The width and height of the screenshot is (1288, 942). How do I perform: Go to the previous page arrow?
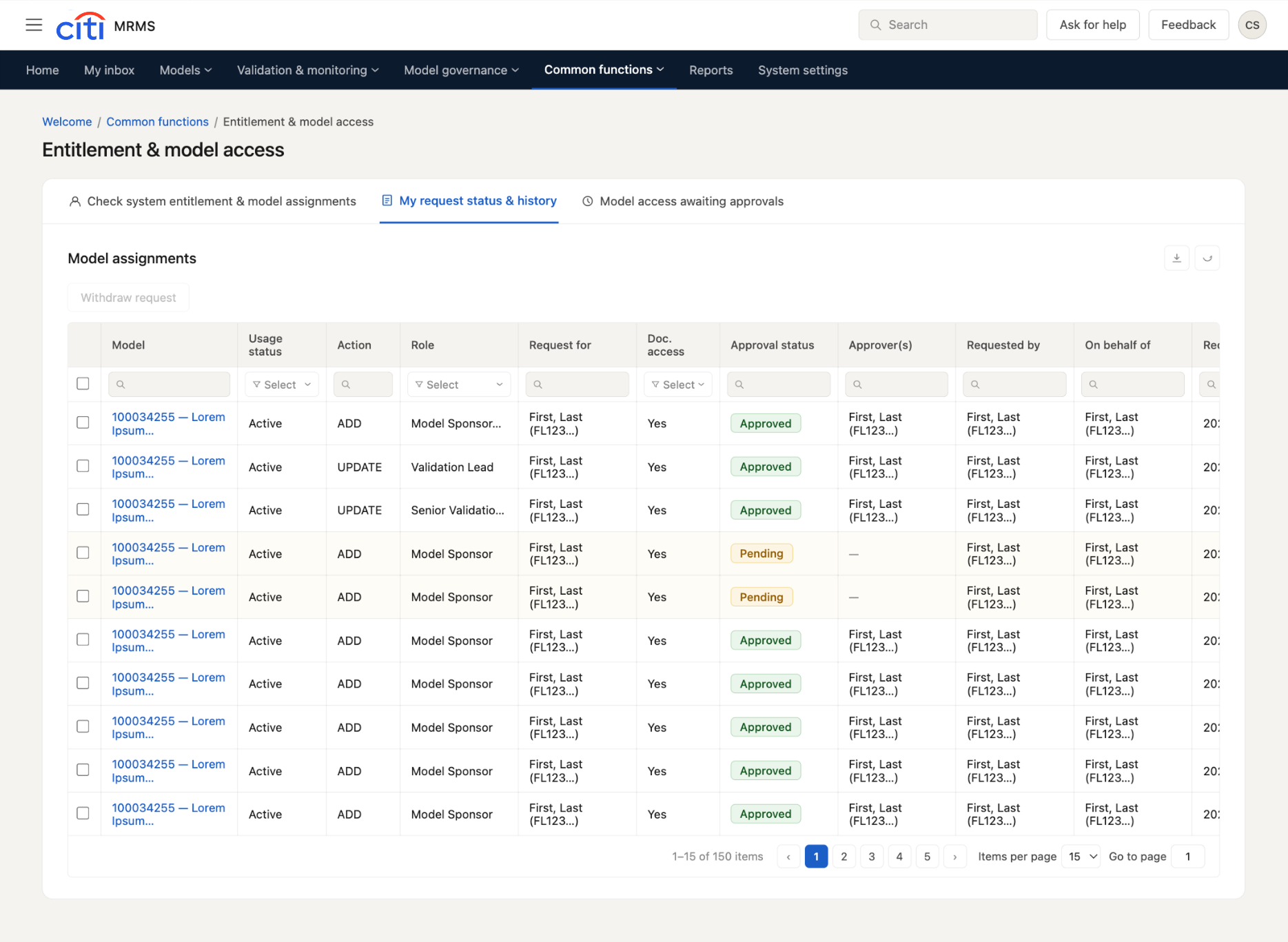pyautogui.click(x=788, y=857)
